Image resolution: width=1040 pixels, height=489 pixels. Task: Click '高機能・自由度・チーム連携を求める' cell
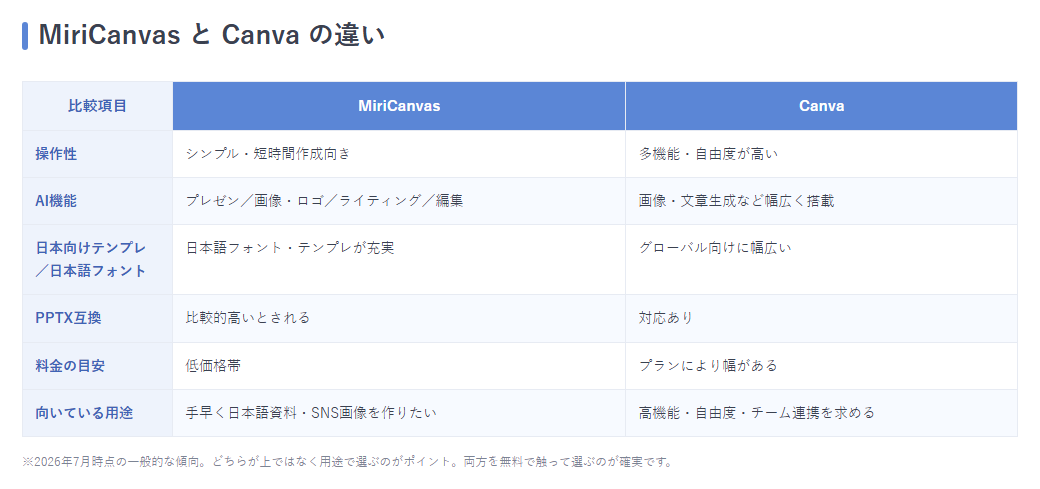pyautogui.click(x=821, y=413)
